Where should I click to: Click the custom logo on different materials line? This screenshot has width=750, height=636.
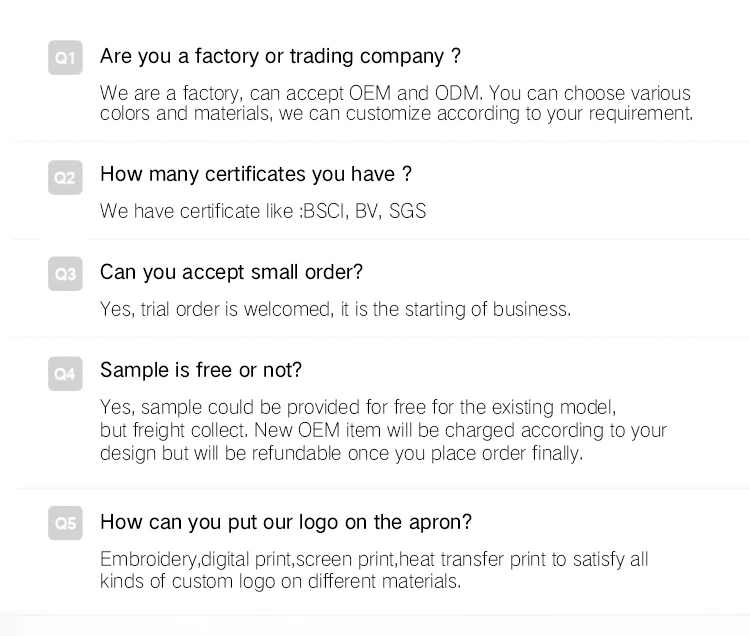(281, 581)
